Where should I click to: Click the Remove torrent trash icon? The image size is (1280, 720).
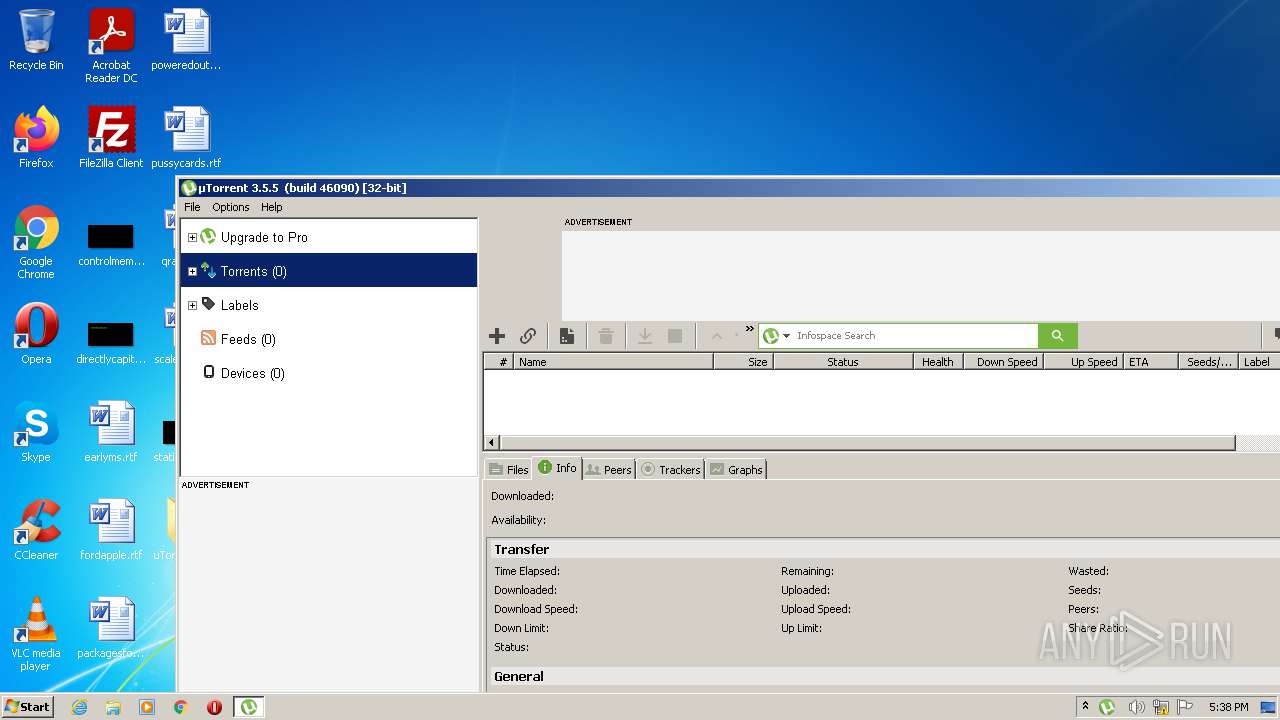point(606,336)
